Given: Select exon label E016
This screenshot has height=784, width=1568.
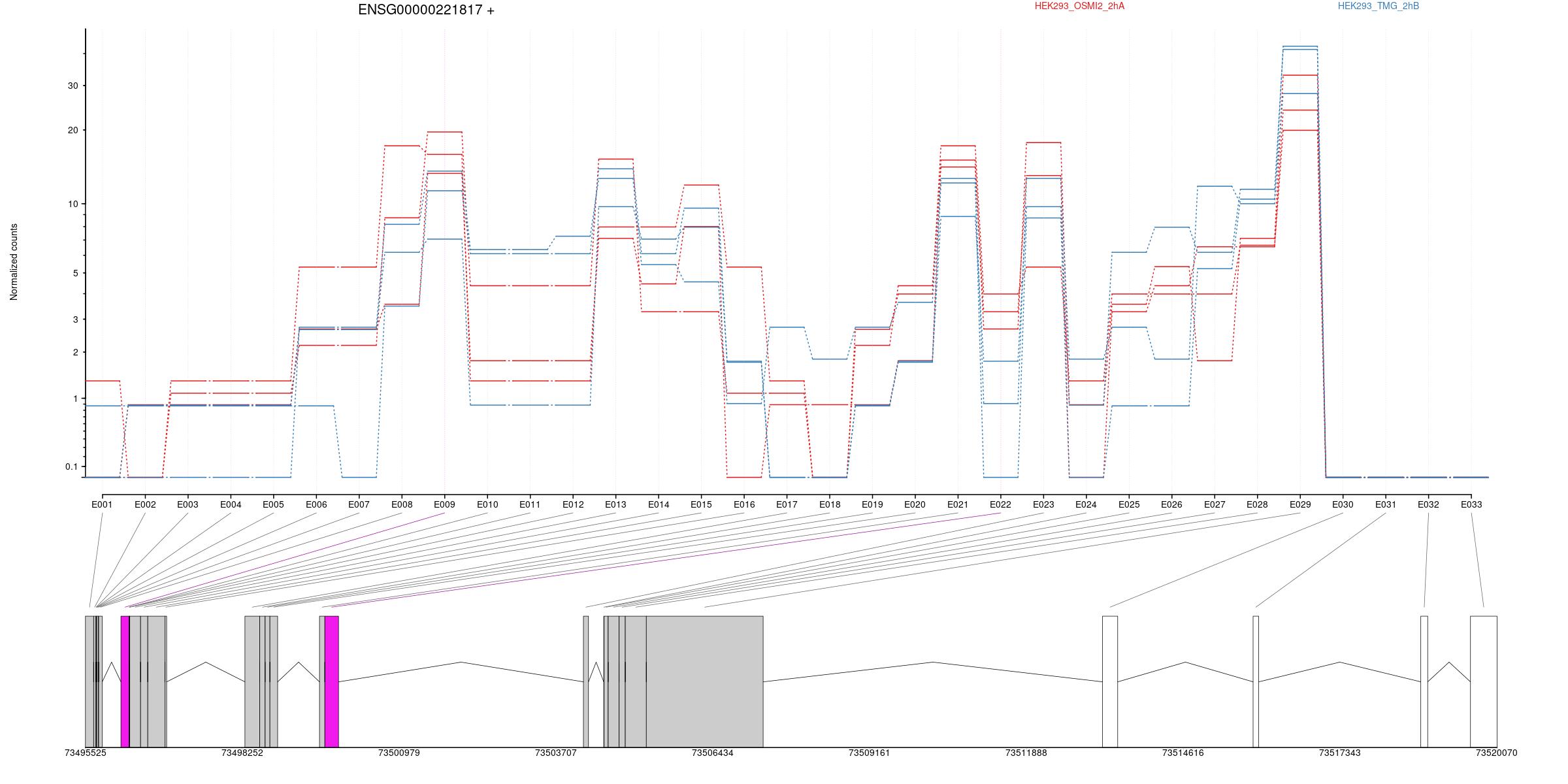Looking at the screenshot, I should 744,504.
